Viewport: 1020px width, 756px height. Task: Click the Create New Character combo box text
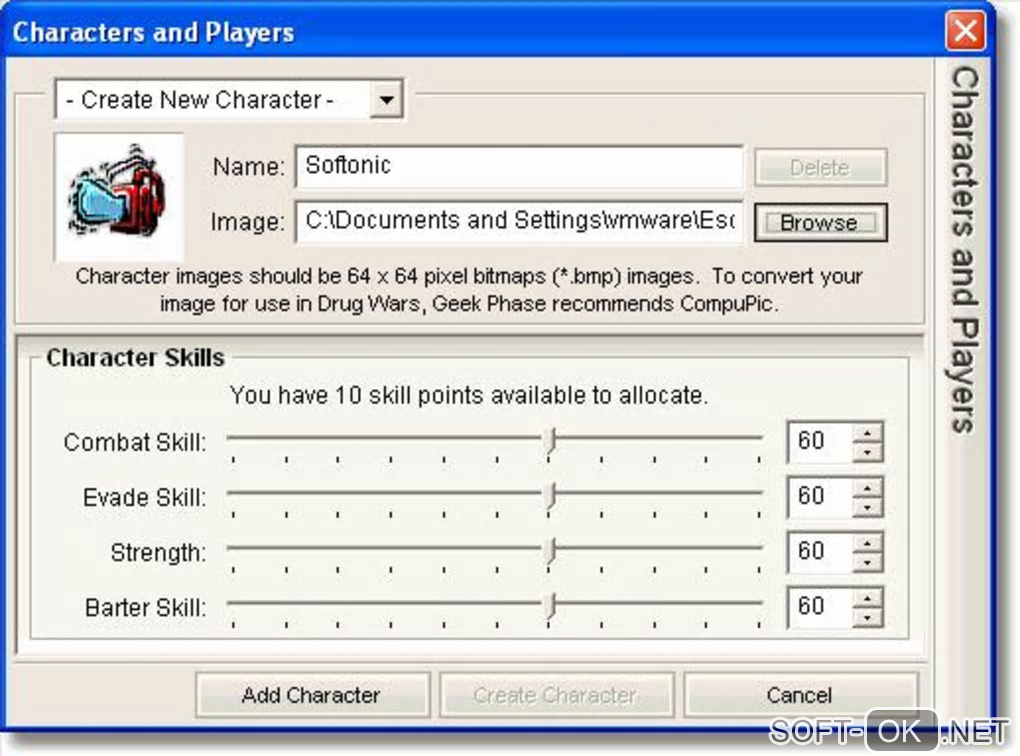pos(201,100)
